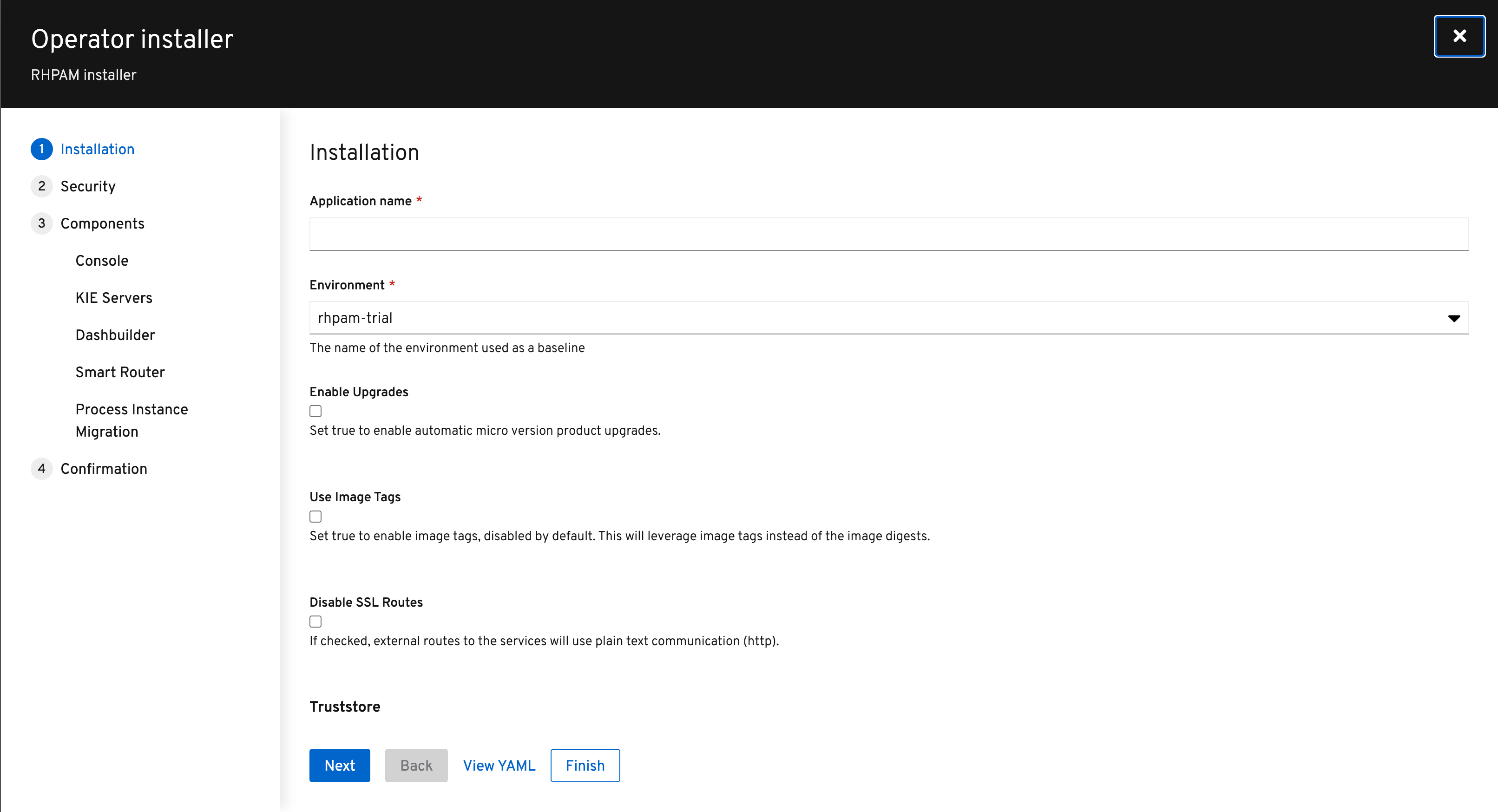Click 'Set true to enable automatic micro version' description
This screenshot has height=812, width=1498.
tap(485, 431)
